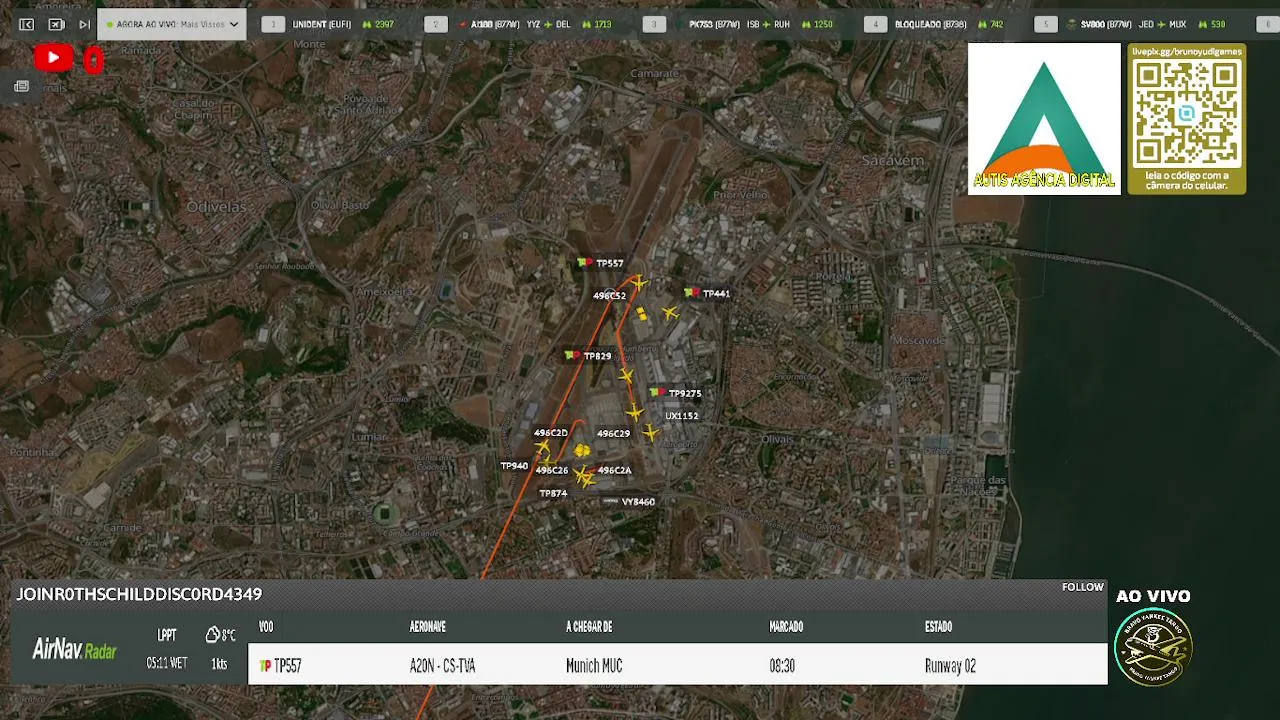The image size is (1280, 720).
Task: Click the AO VIVO live indicator text
Action: click(1153, 596)
